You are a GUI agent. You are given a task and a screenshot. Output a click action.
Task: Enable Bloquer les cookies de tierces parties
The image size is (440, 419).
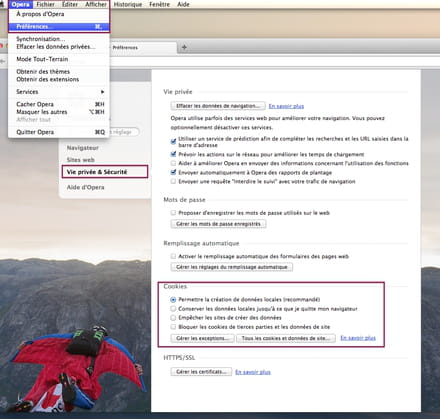[x=173, y=327]
